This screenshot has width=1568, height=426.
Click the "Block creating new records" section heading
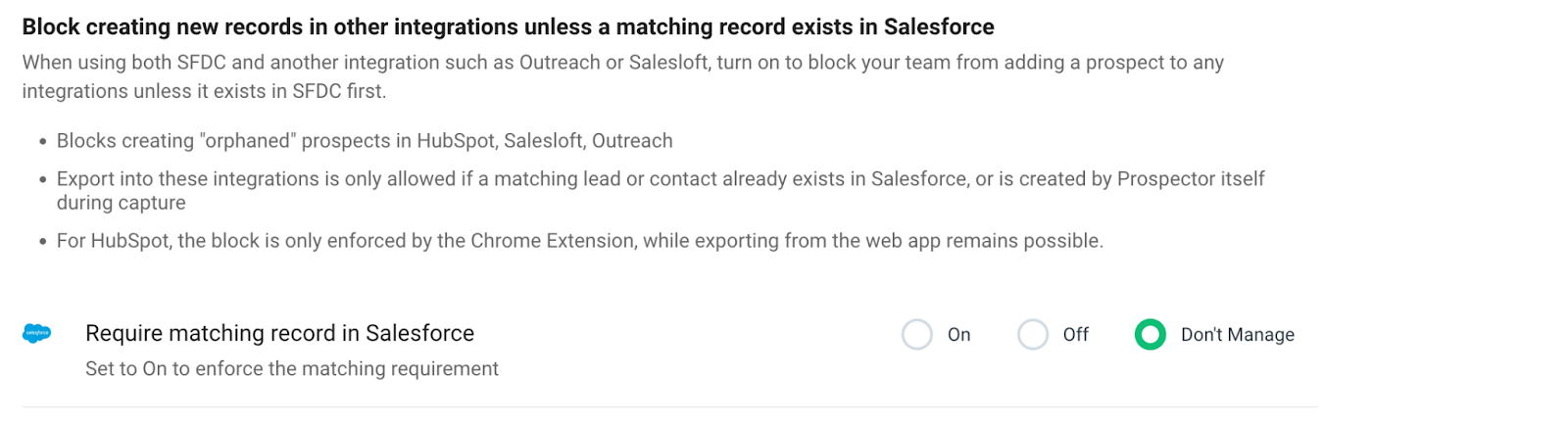pos(508,27)
